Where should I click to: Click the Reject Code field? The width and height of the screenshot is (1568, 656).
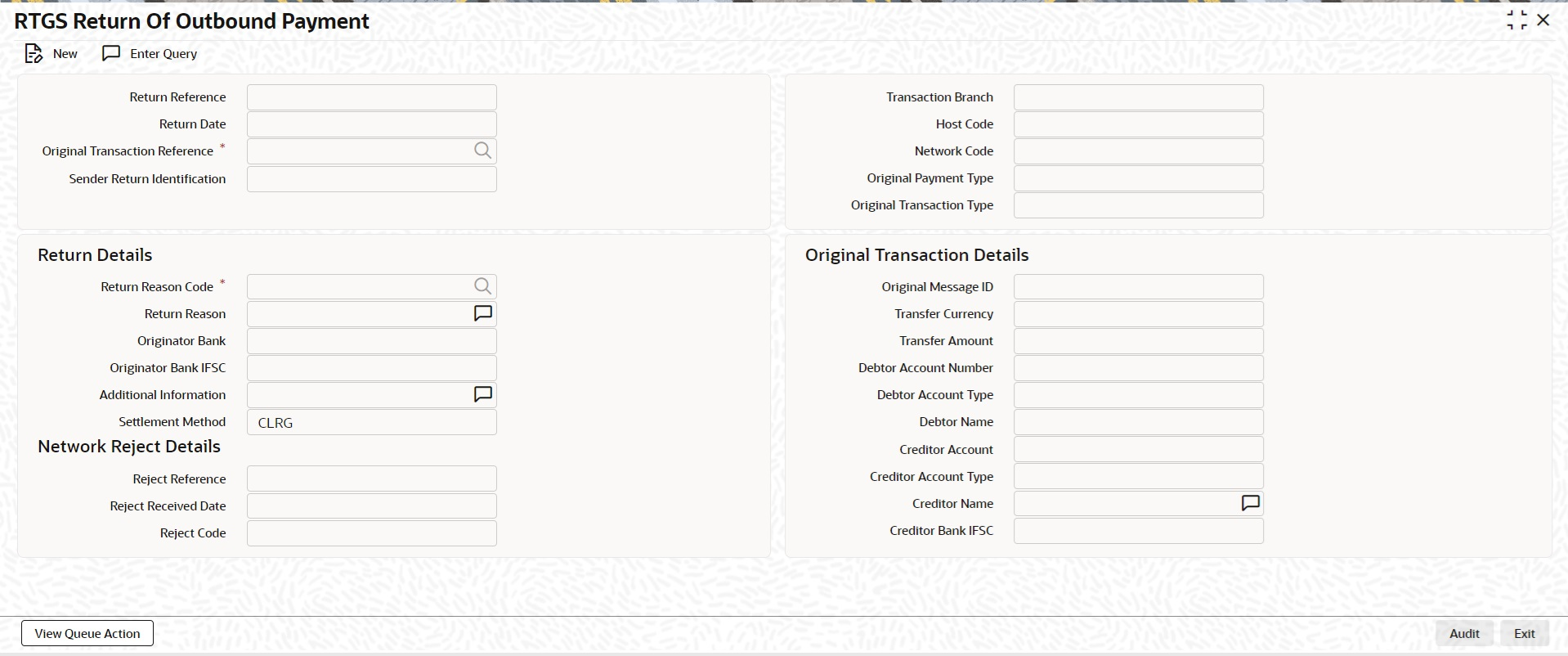(372, 533)
